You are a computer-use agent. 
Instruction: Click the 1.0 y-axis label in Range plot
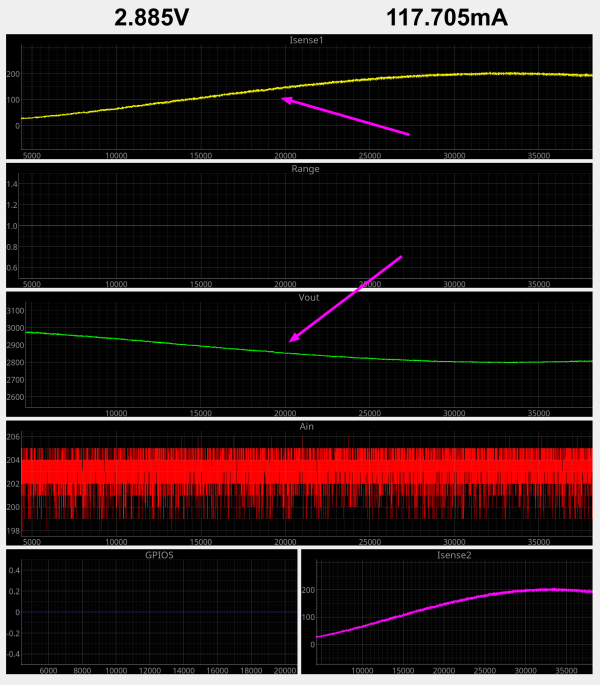pos(13,226)
